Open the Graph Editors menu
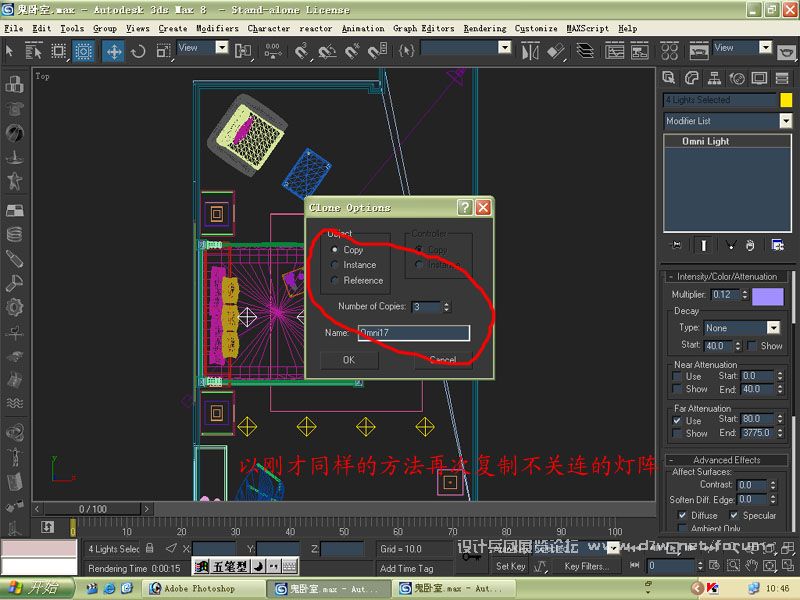 coord(423,29)
